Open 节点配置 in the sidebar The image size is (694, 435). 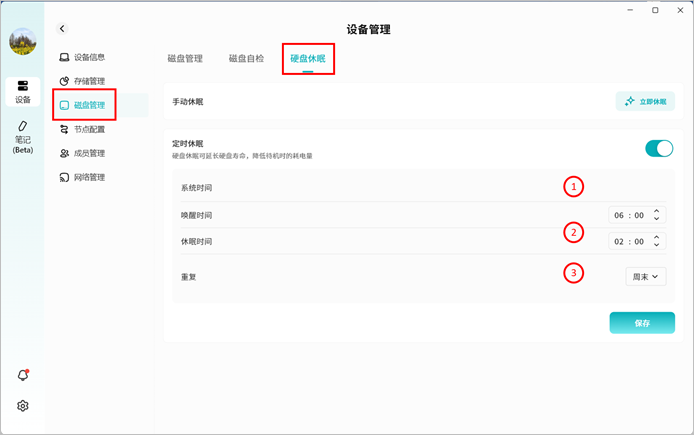pos(89,129)
